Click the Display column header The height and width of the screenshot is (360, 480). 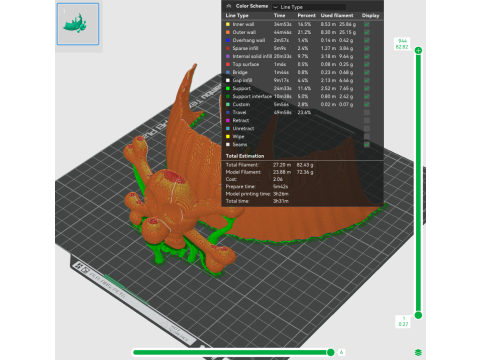click(x=370, y=16)
